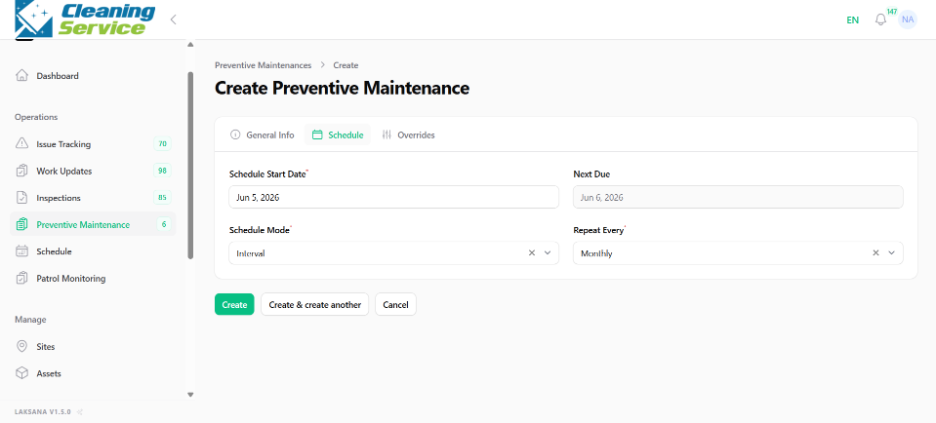Select the Schedule tab in the form
936x423 pixels.
tap(338, 135)
